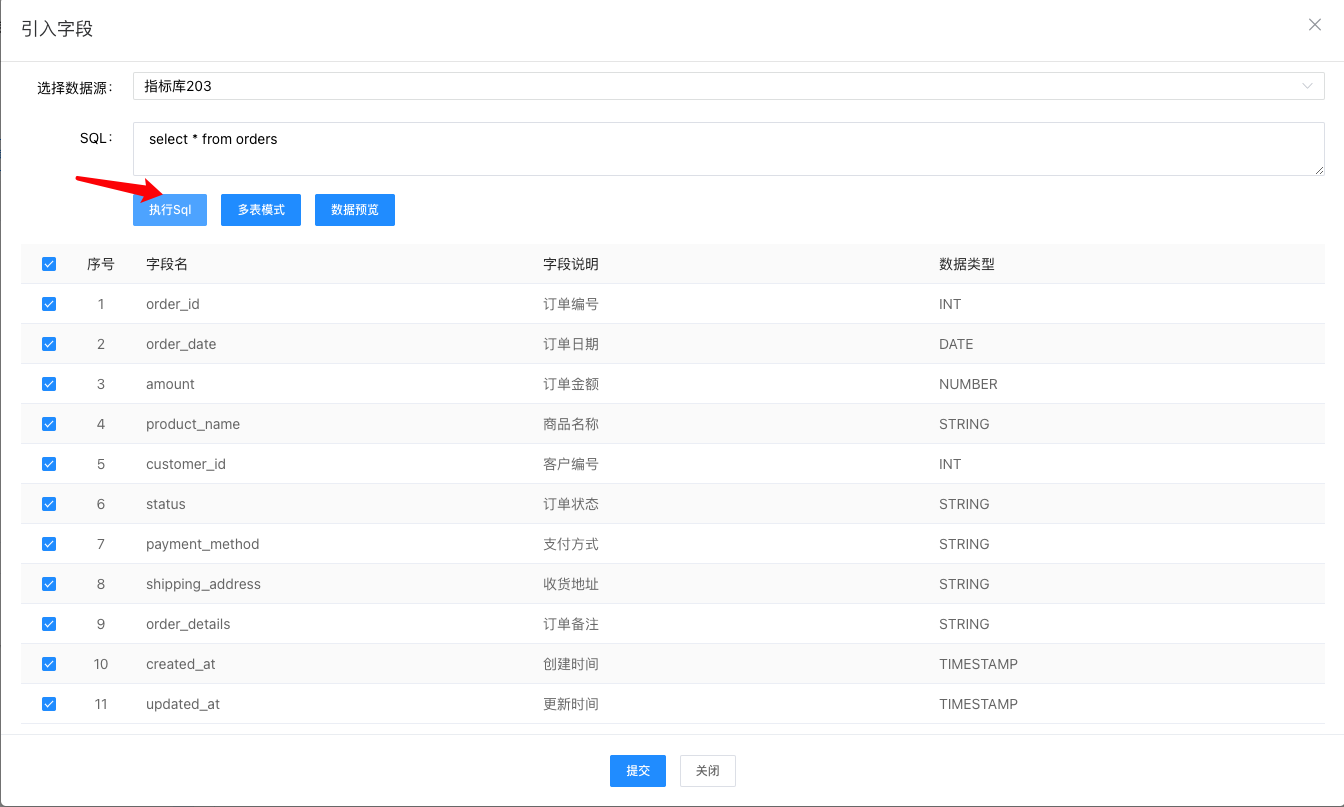
Task: Open the 指标库203 data source selector
Action: click(729, 86)
